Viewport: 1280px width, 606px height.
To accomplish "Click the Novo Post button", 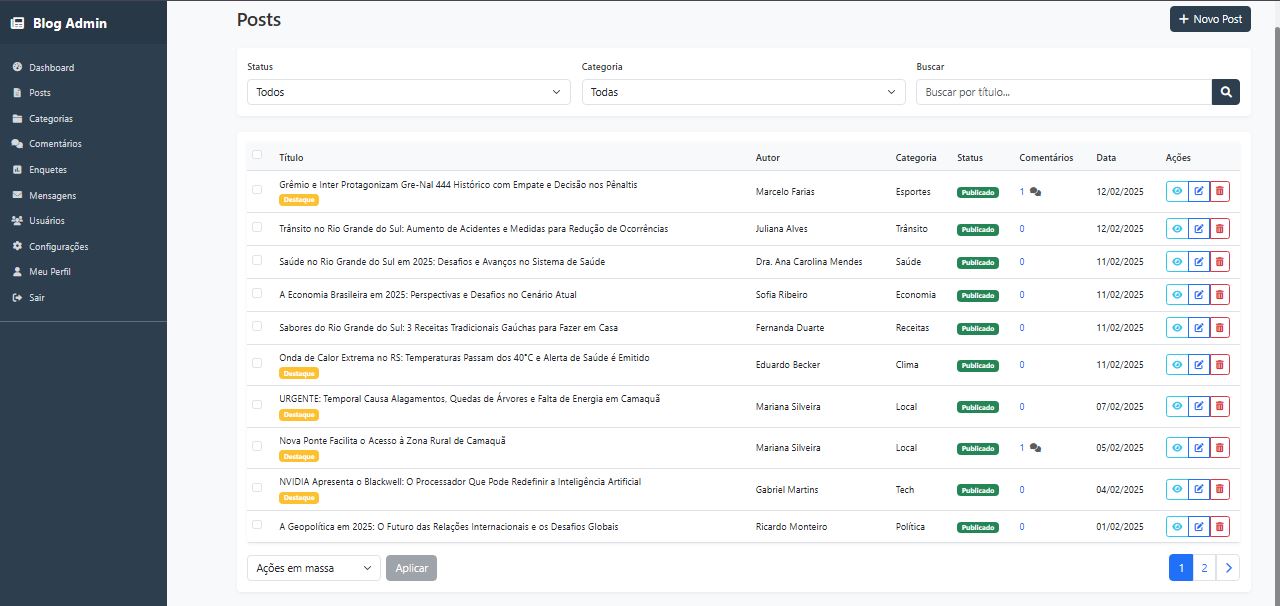I will 1210,19.
